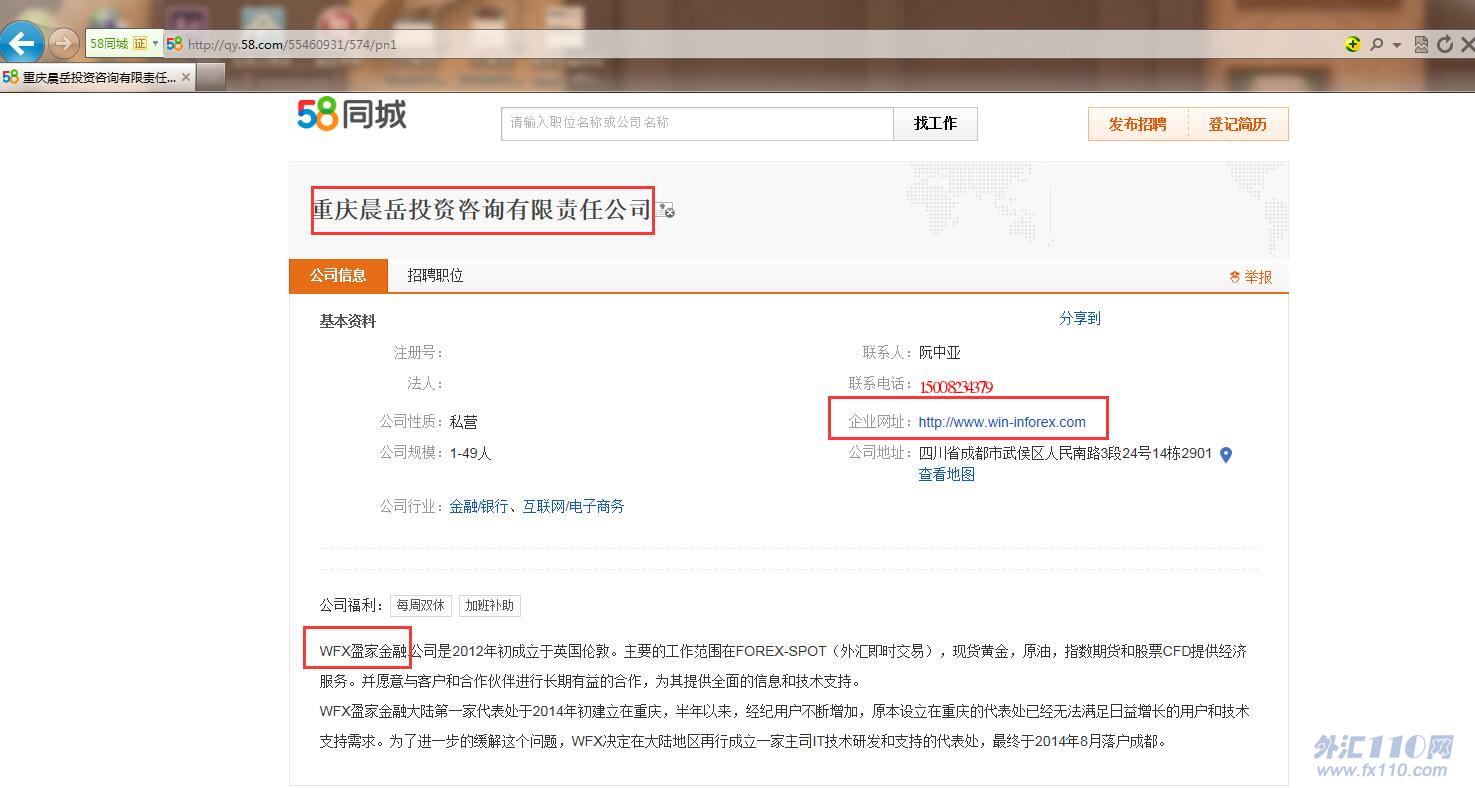Click the 360 green plus icon in address bar
This screenshot has height=788, width=1475.
coord(1353,44)
